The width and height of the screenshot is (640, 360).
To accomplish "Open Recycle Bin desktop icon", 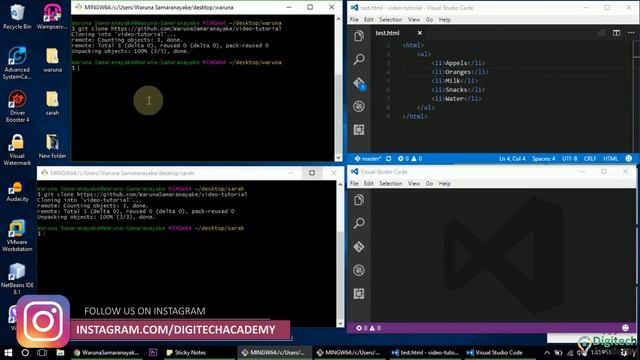I will coord(17,17).
